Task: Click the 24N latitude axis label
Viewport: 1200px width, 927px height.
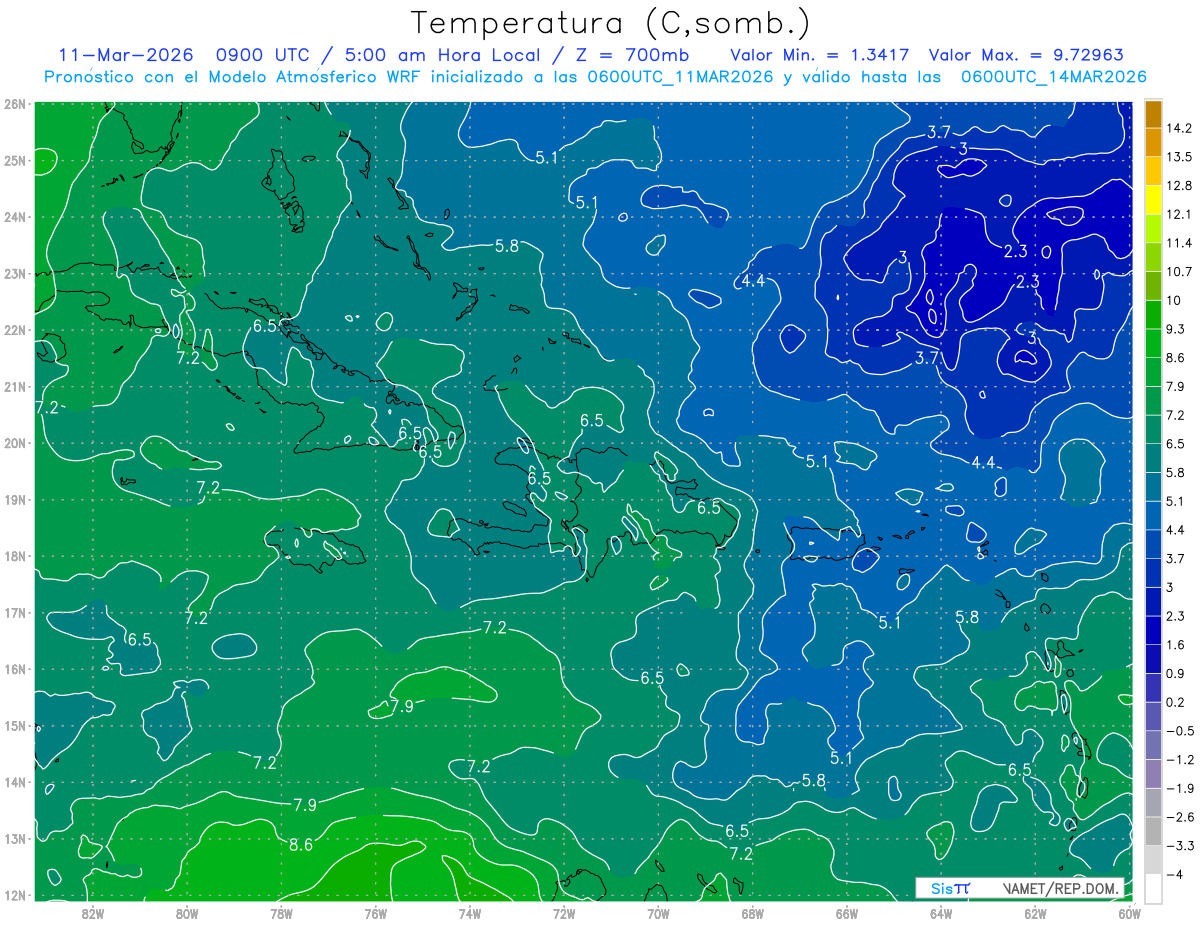Action: (14, 216)
